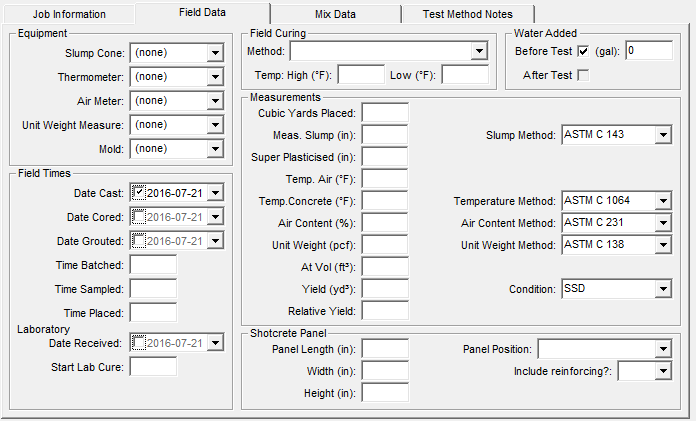Open the Include reinforcing dropdown
Screen dimensions: 696x421
(x=662, y=372)
